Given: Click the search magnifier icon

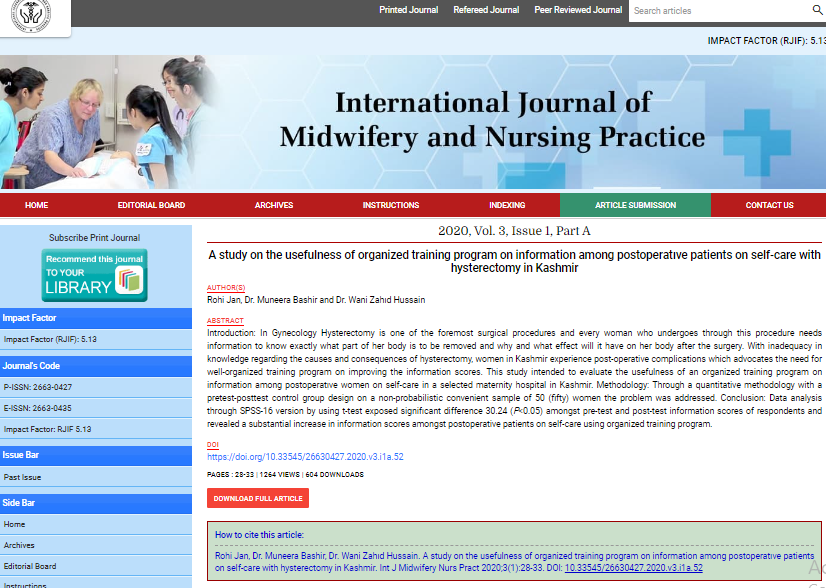Looking at the screenshot, I should (818, 10).
